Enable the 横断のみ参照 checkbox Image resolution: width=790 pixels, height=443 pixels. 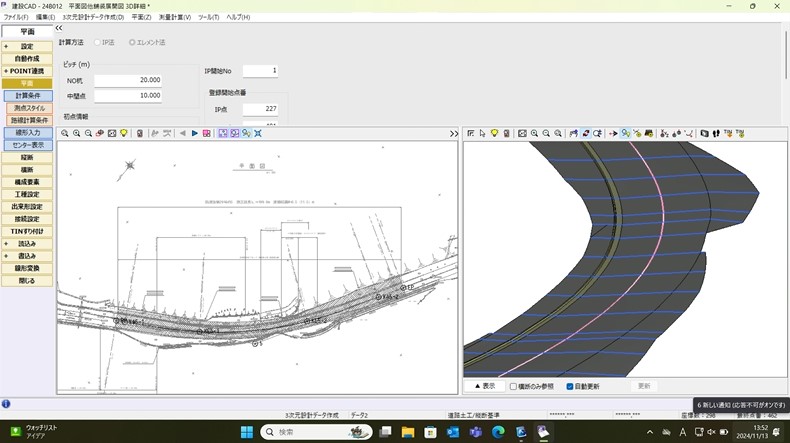coord(513,385)
